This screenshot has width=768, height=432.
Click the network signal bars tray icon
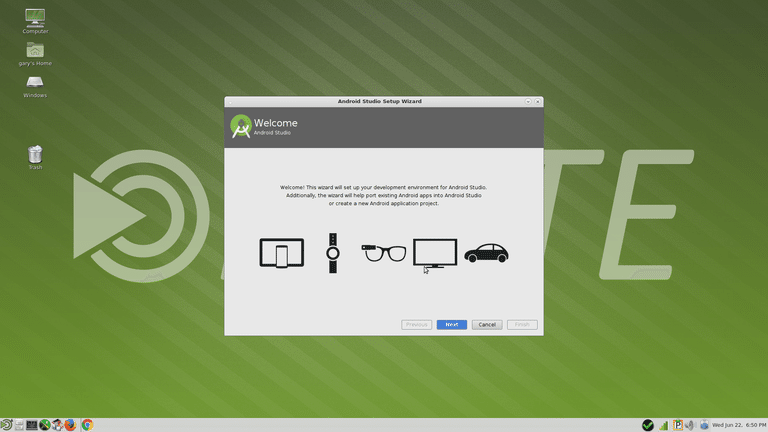click(664, 425)
